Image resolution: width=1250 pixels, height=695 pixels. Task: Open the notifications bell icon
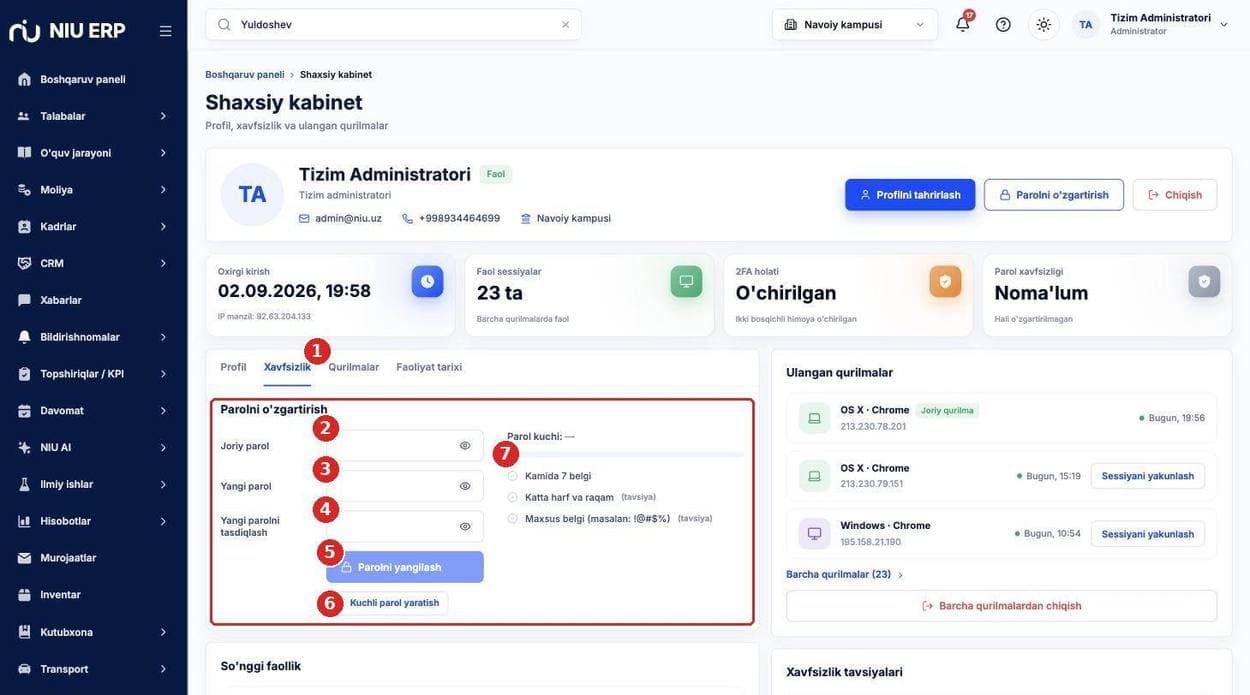962,24
